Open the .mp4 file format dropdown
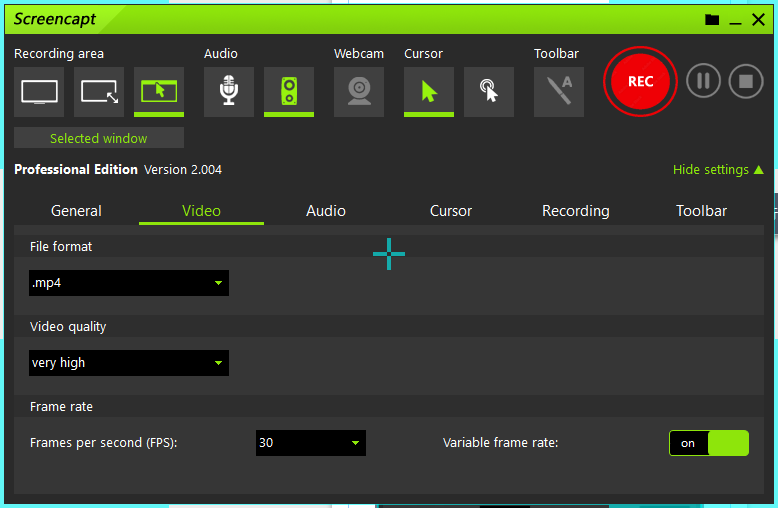Screen dimensions: 778x508 (129, 283)
